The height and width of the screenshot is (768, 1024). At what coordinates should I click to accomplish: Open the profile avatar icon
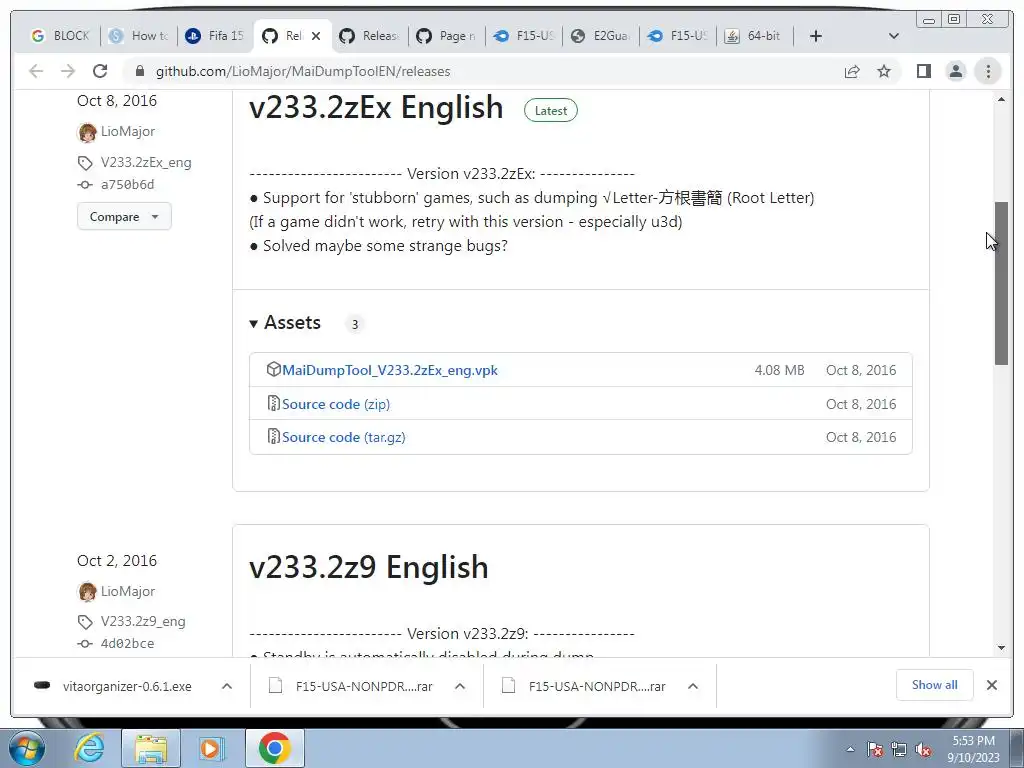coord(955,71)
